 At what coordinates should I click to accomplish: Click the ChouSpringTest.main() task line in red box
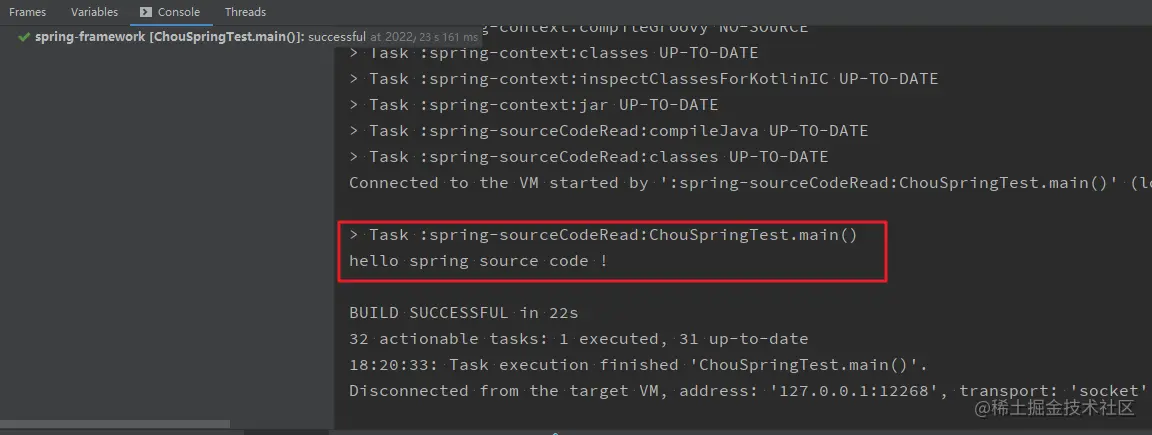pos(603,235)
